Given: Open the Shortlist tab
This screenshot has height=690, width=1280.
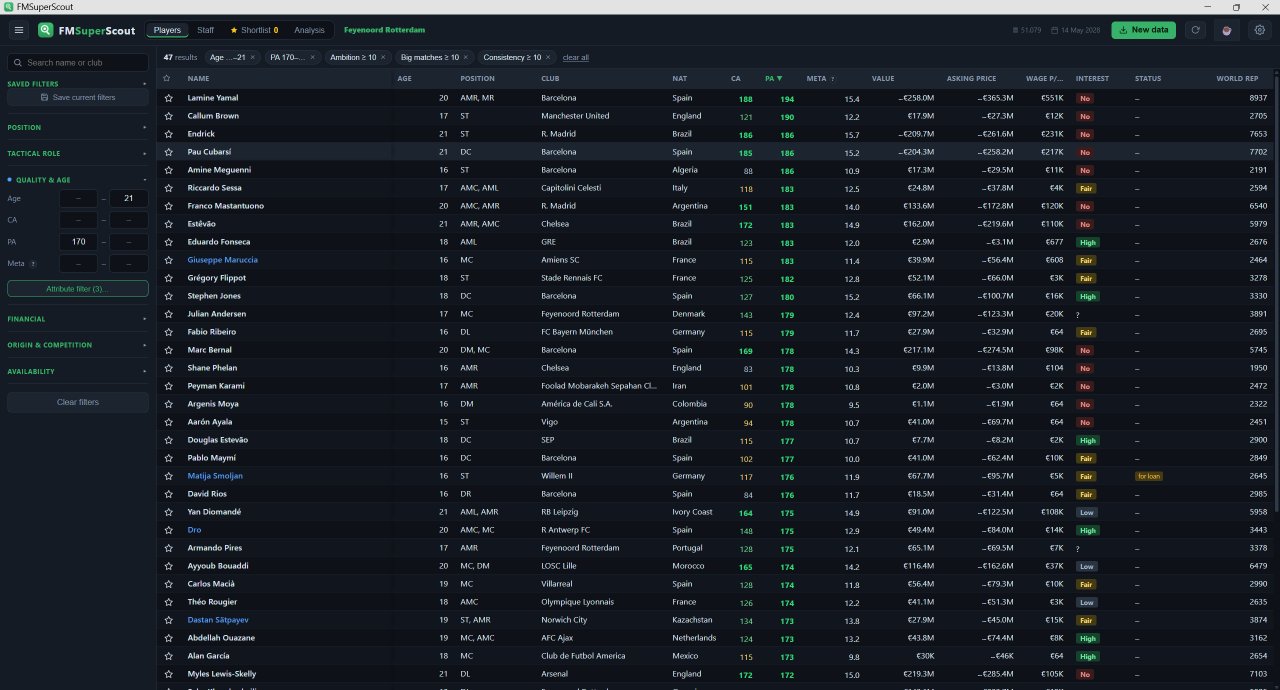Looking at the screenshot, I should [x=254, y=30].
